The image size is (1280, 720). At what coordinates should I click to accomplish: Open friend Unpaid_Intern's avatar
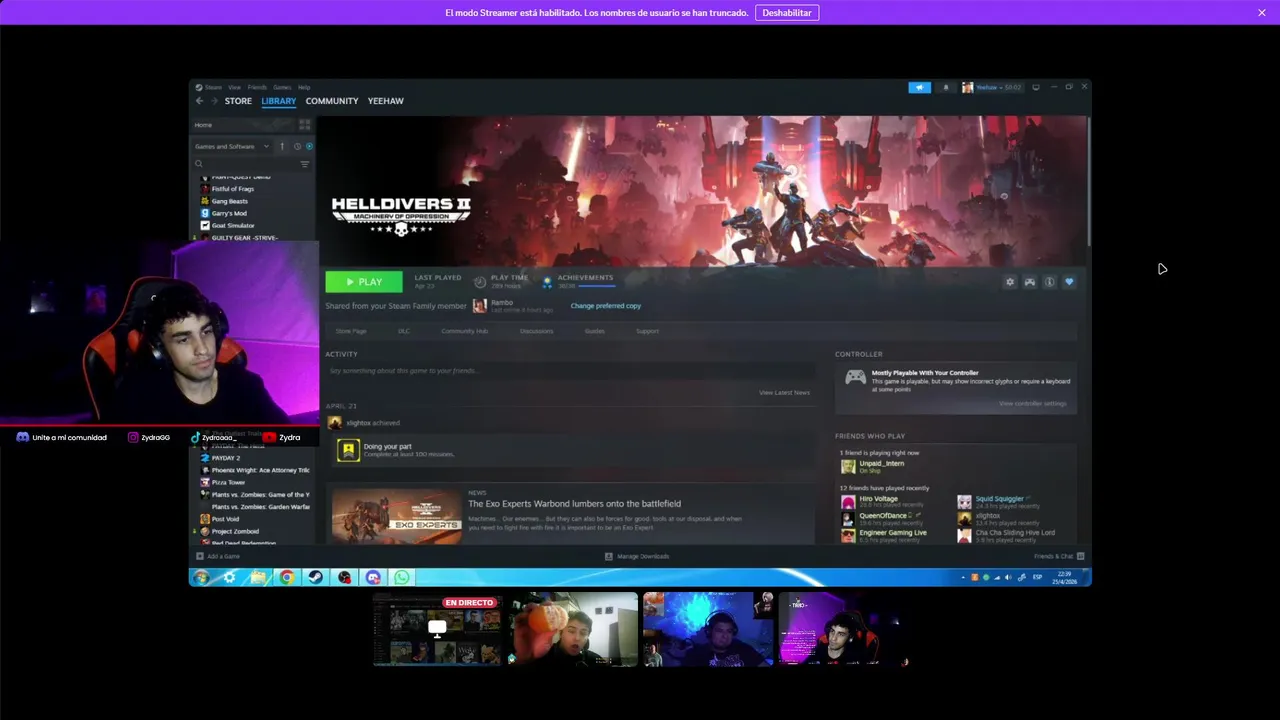pyautogui.click(x=848, y=466)
